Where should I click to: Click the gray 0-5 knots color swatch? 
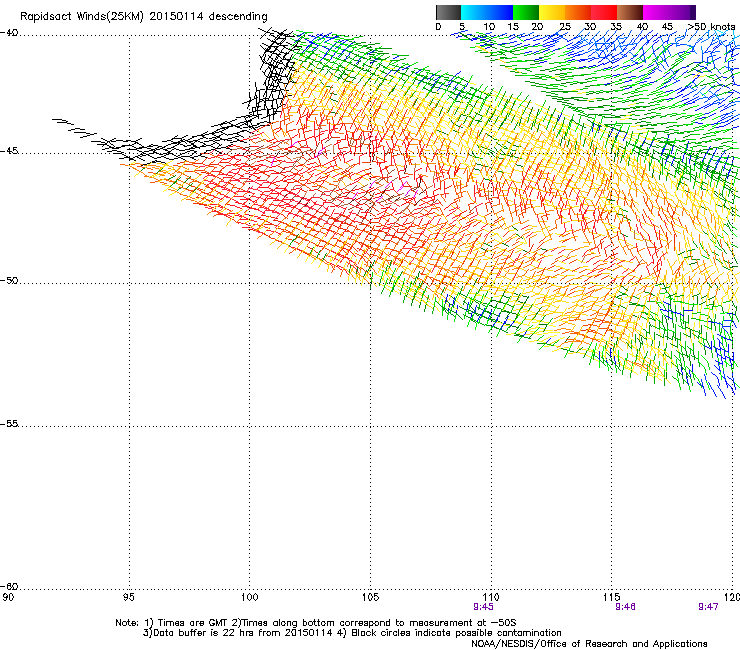448,12
